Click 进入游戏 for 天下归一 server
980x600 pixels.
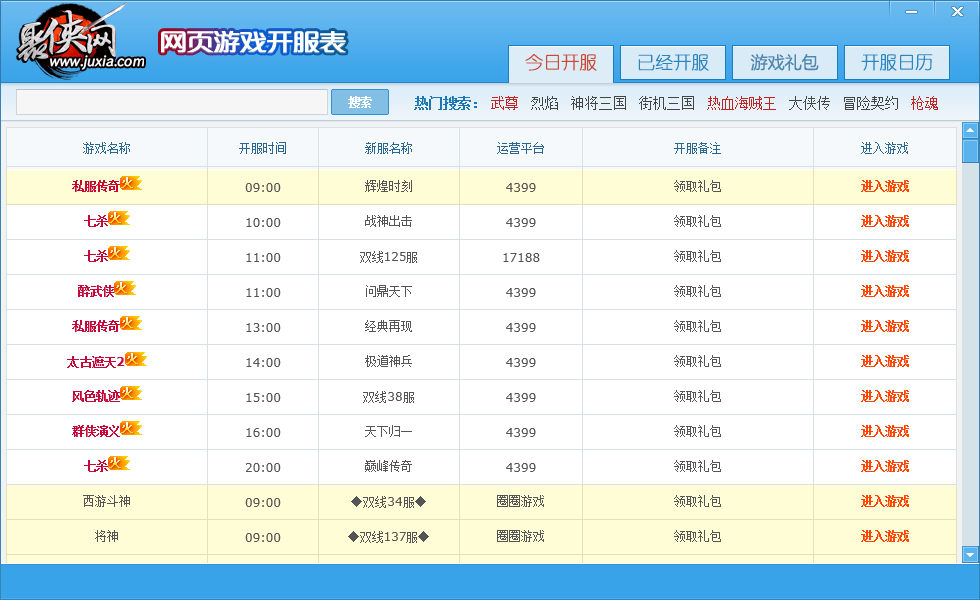coord(884,431)
